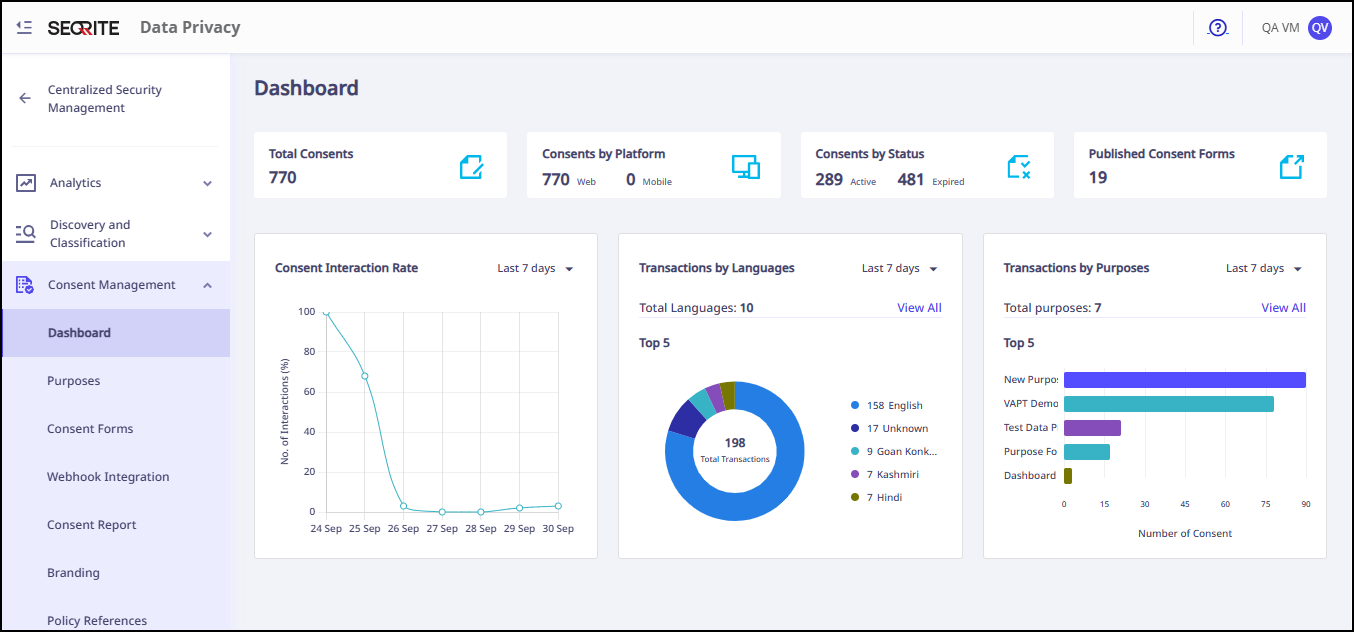This screenshot has width=1354, height=632.
Task: Open Consent Interaction Rate date range dropdown
Action: click(535, 268)
